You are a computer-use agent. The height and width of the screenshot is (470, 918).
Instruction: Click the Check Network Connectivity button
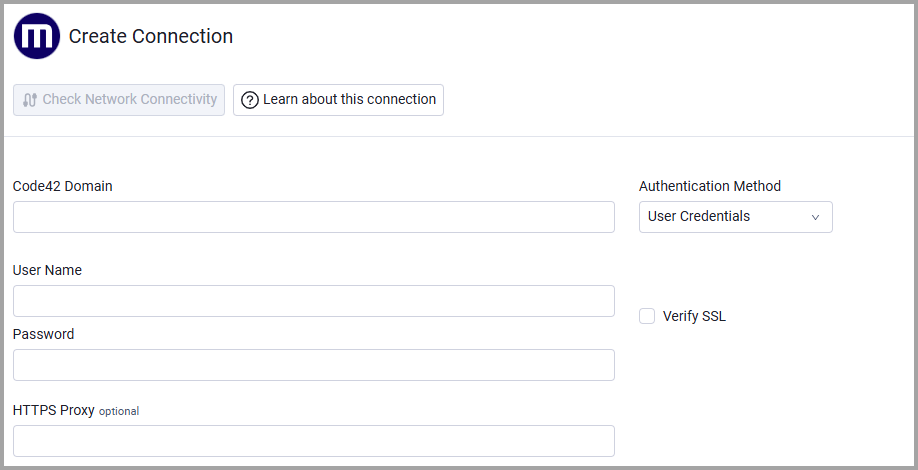119,100
